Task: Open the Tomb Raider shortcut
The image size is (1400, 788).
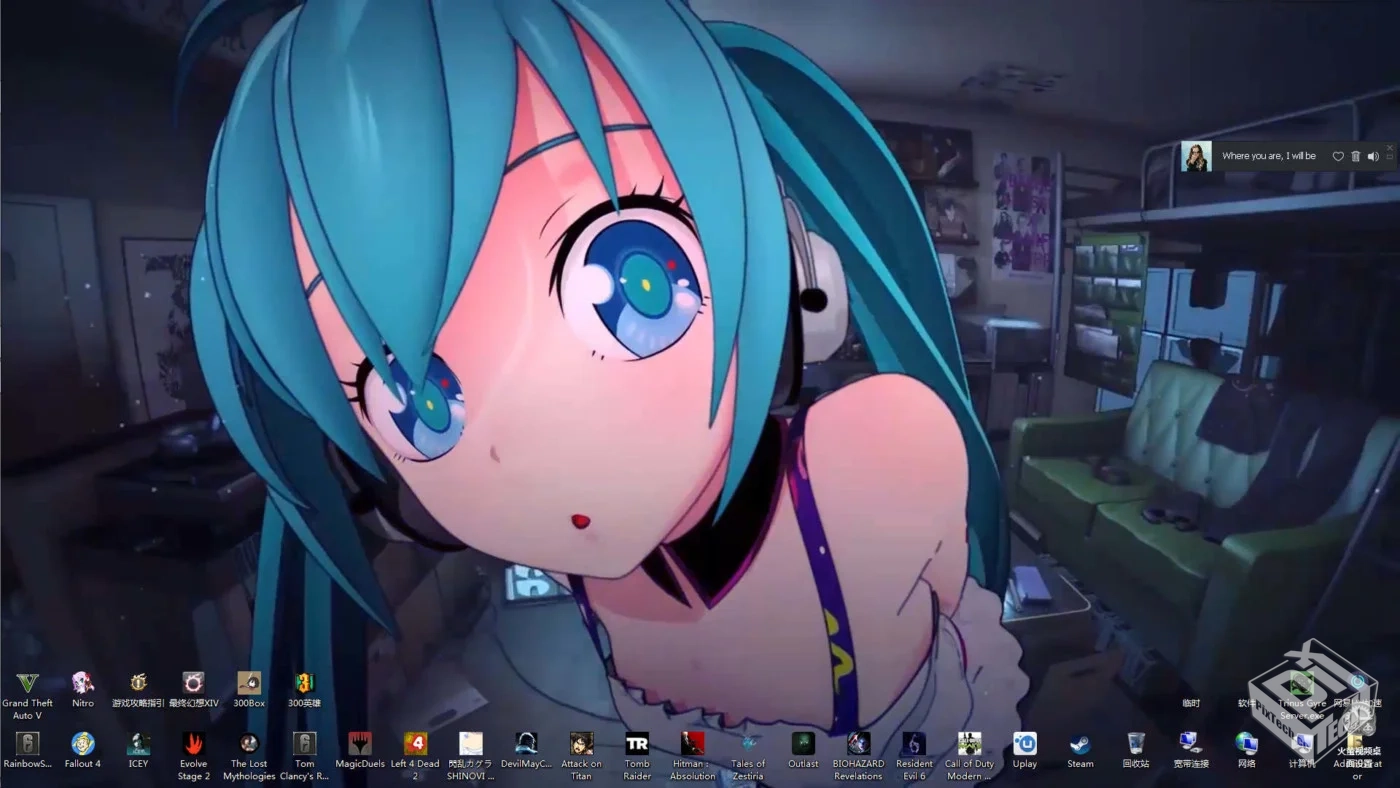Action: pos(637,744)
